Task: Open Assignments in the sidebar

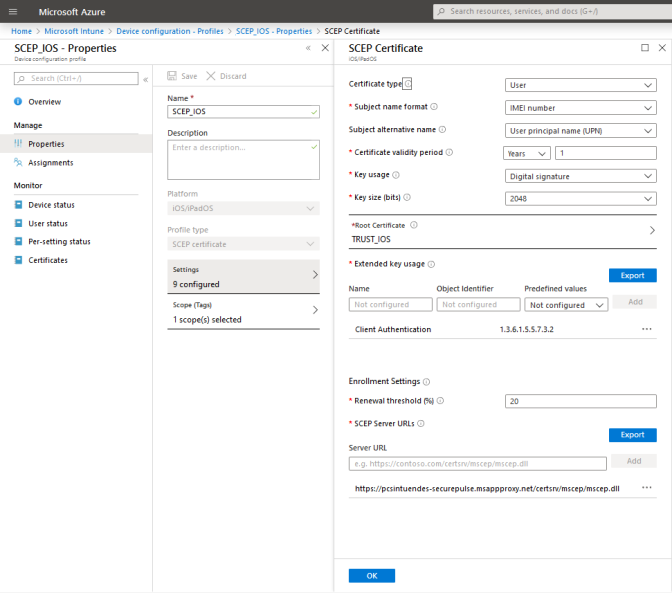Action: tap(51, 162)
